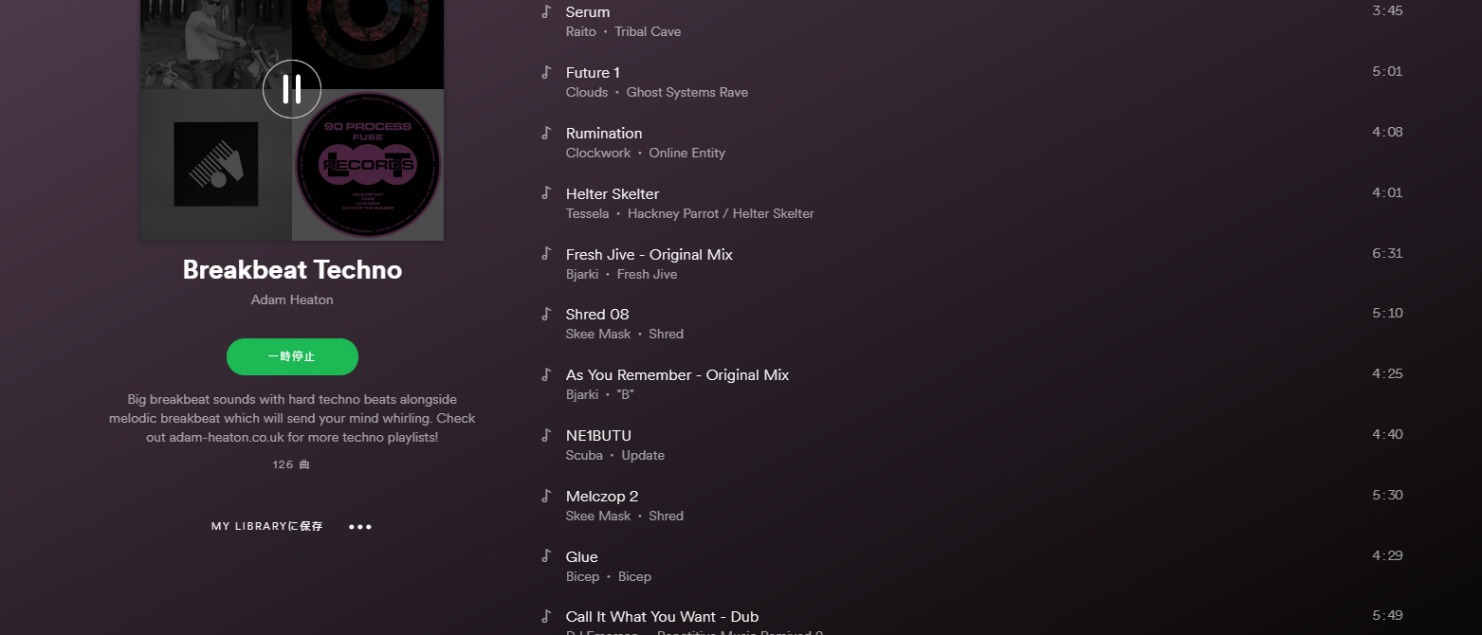Click the note icon beside Rumination
1482x635 pixels.
(x=546, y=133)
